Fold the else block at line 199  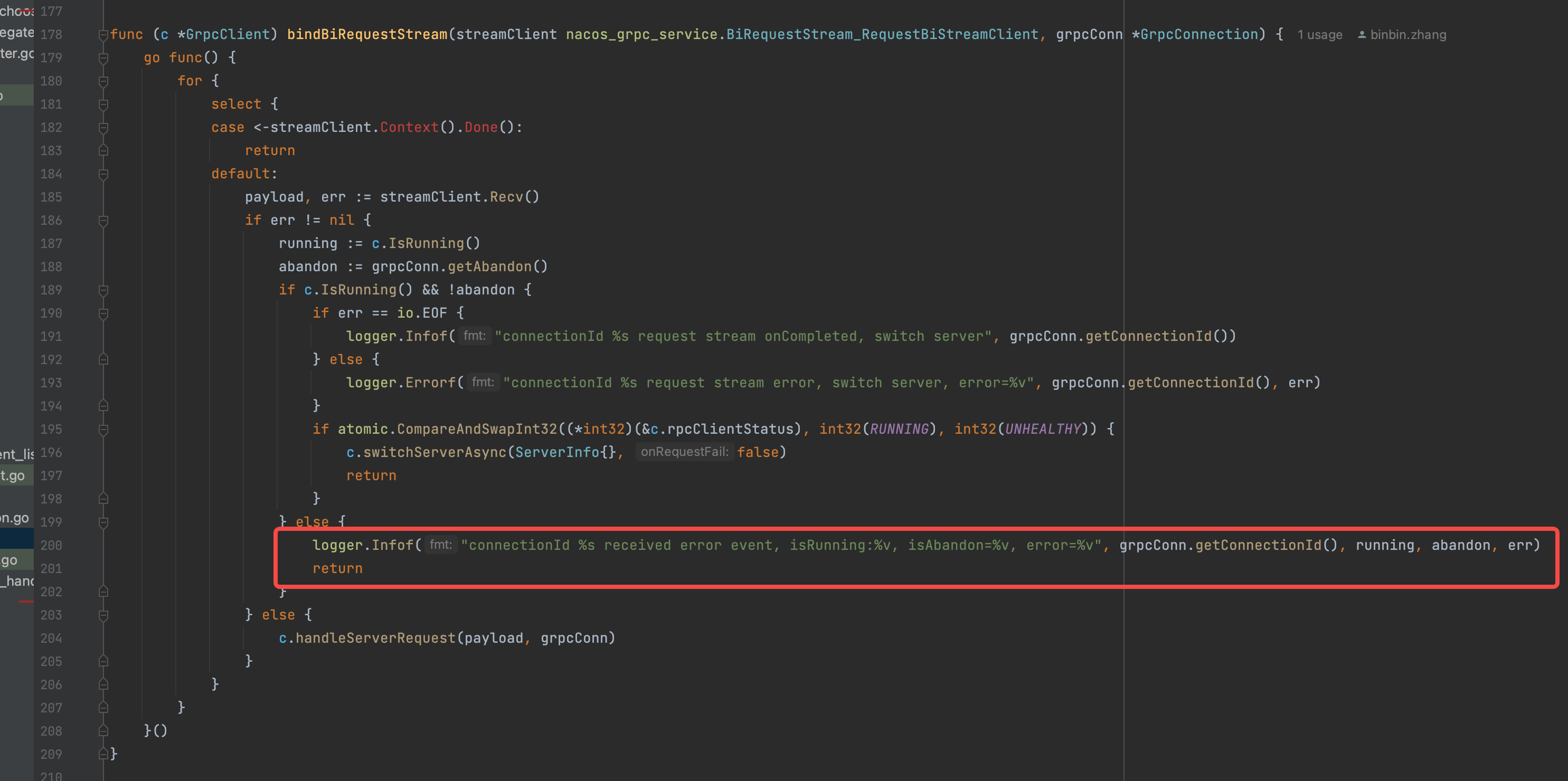click(x=103, y=522)
